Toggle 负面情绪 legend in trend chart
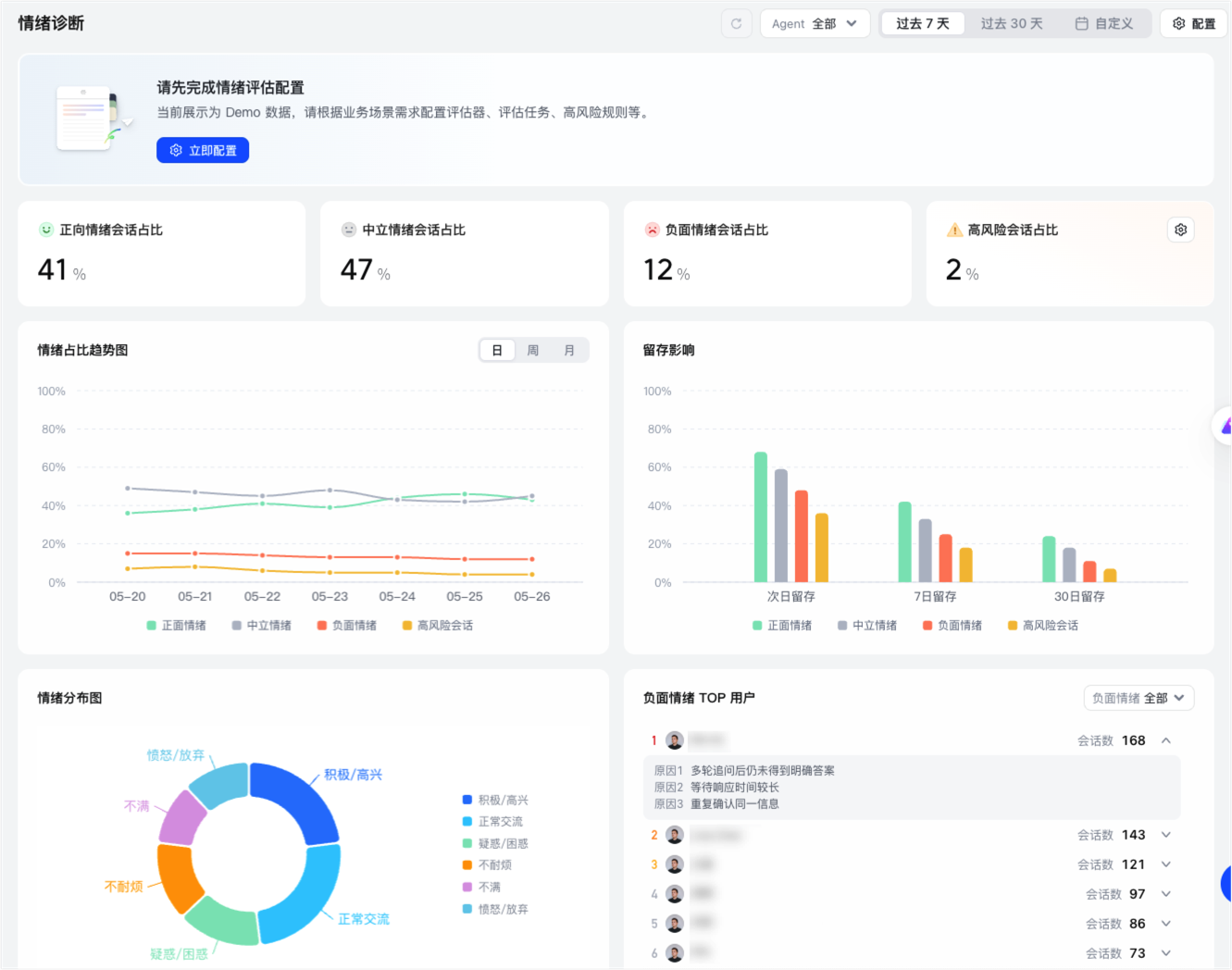The height and width of the screenshot is (970, 1232). pos(347,626)
